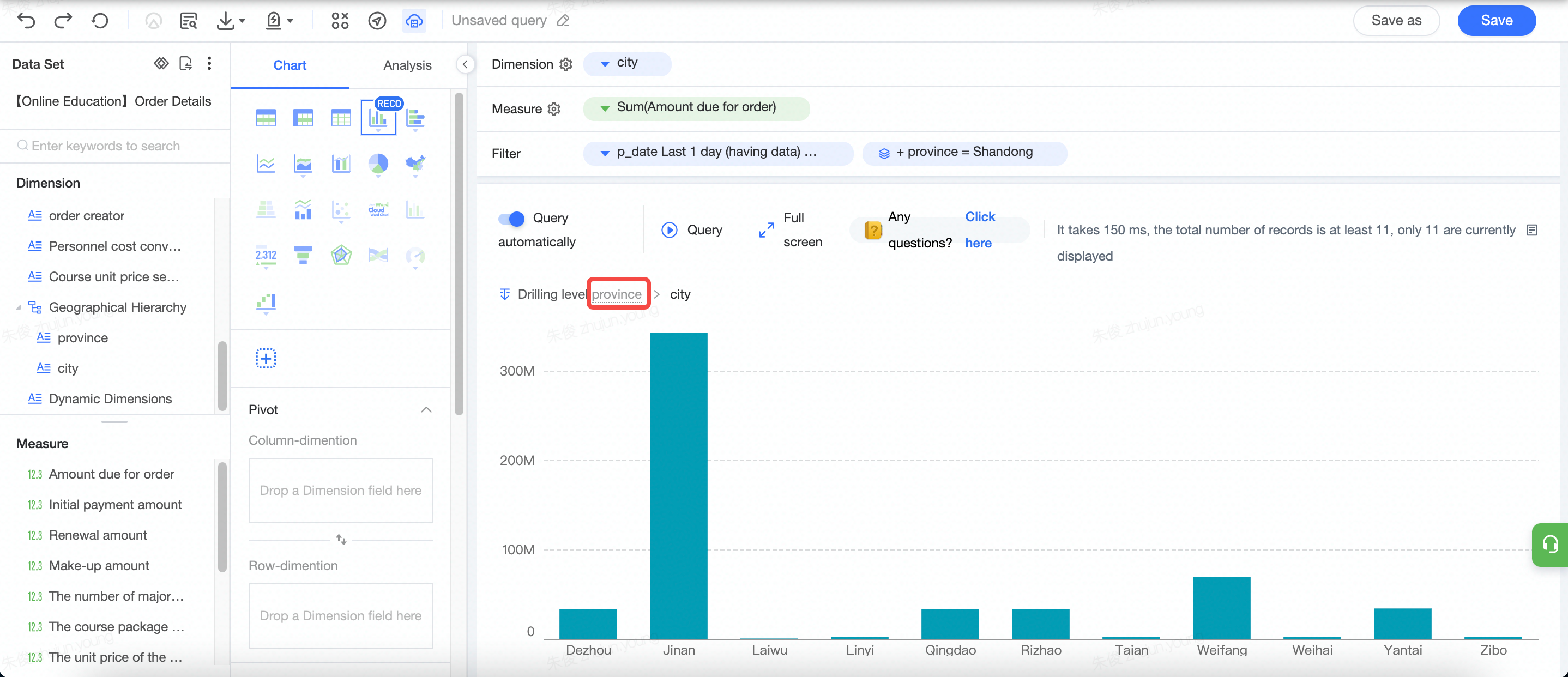This screenshot has height=677, width=1568.
Task: Click the Save as button
Action: [1396, 20]
